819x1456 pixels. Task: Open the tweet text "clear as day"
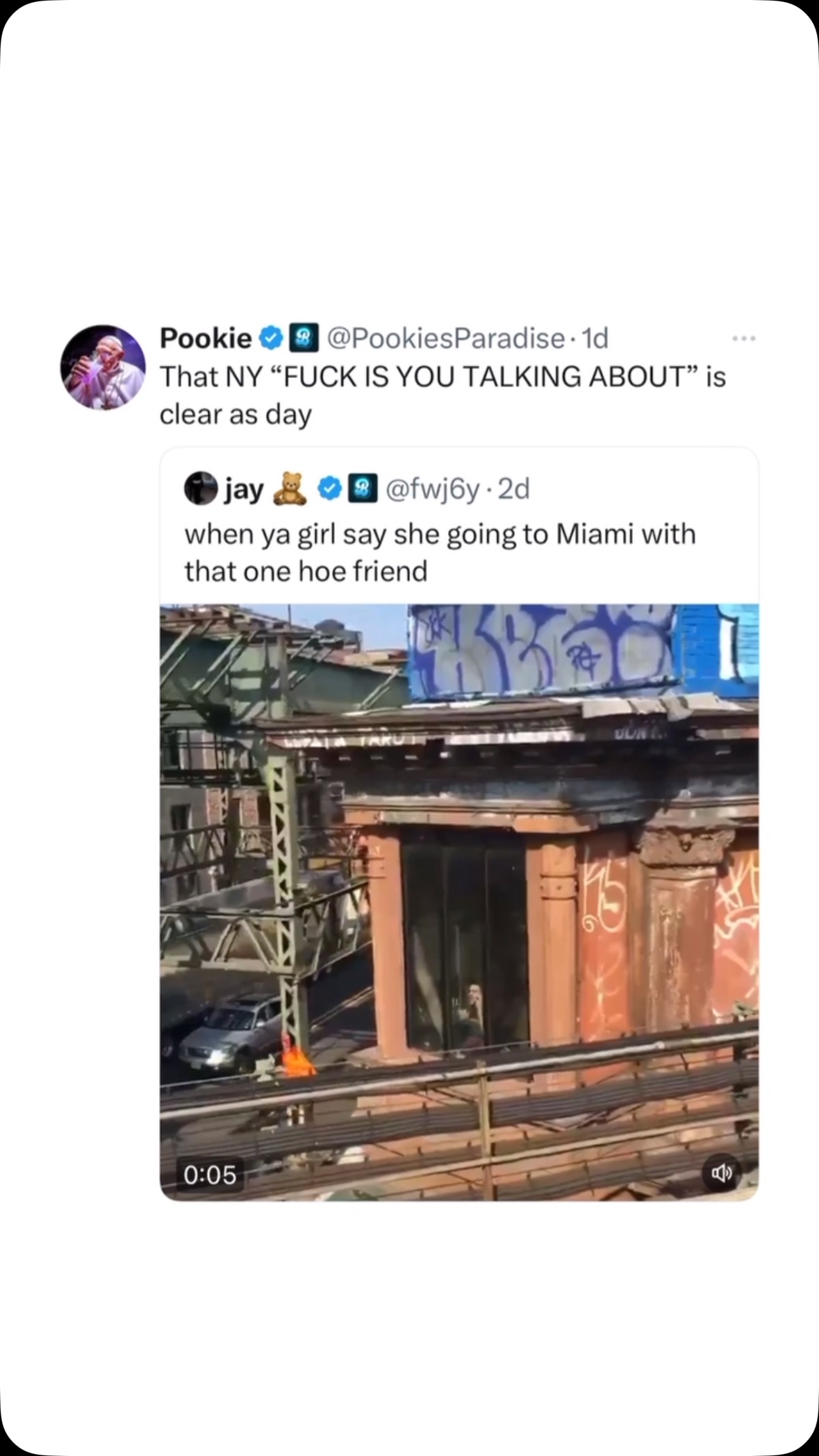coord(235,415)
